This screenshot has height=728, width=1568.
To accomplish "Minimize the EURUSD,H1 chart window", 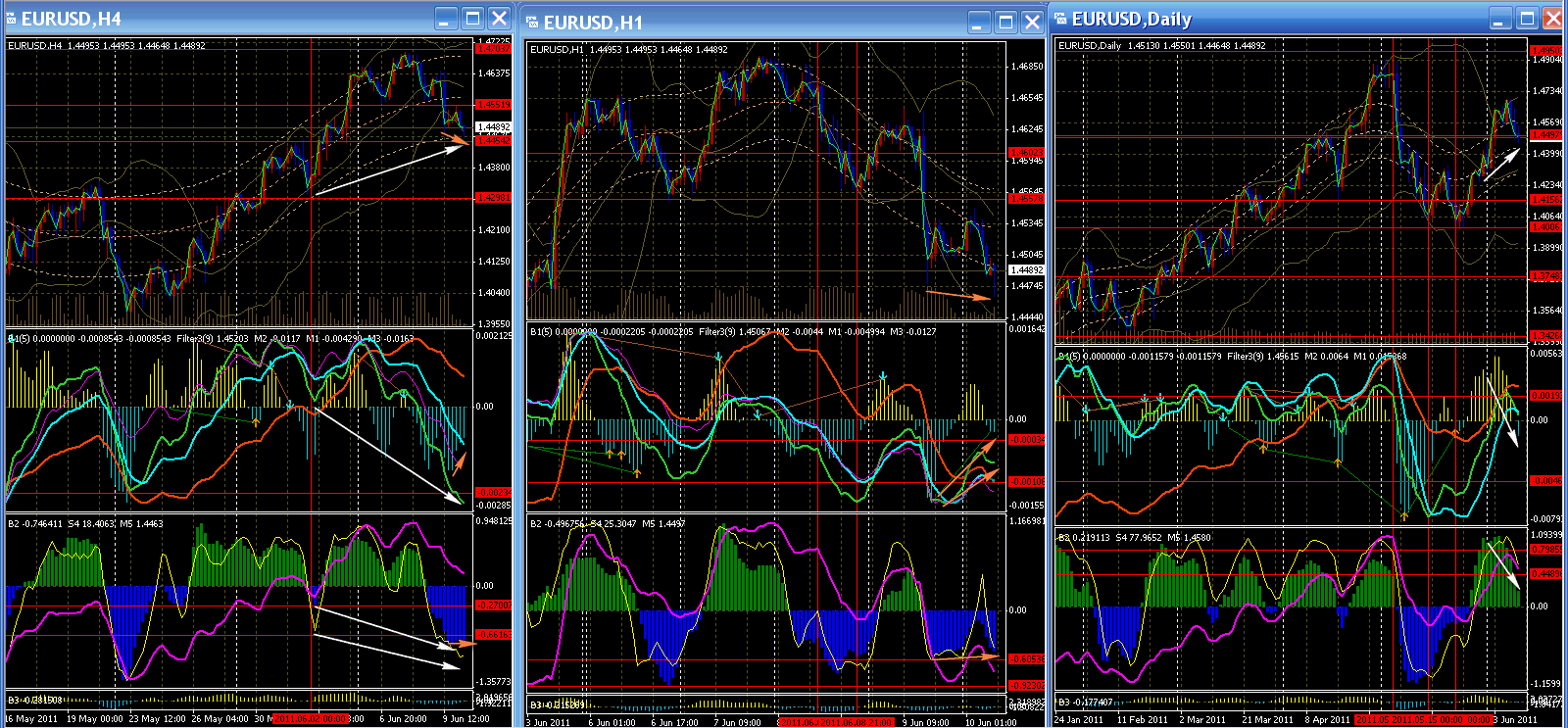I will click(979, 23).
